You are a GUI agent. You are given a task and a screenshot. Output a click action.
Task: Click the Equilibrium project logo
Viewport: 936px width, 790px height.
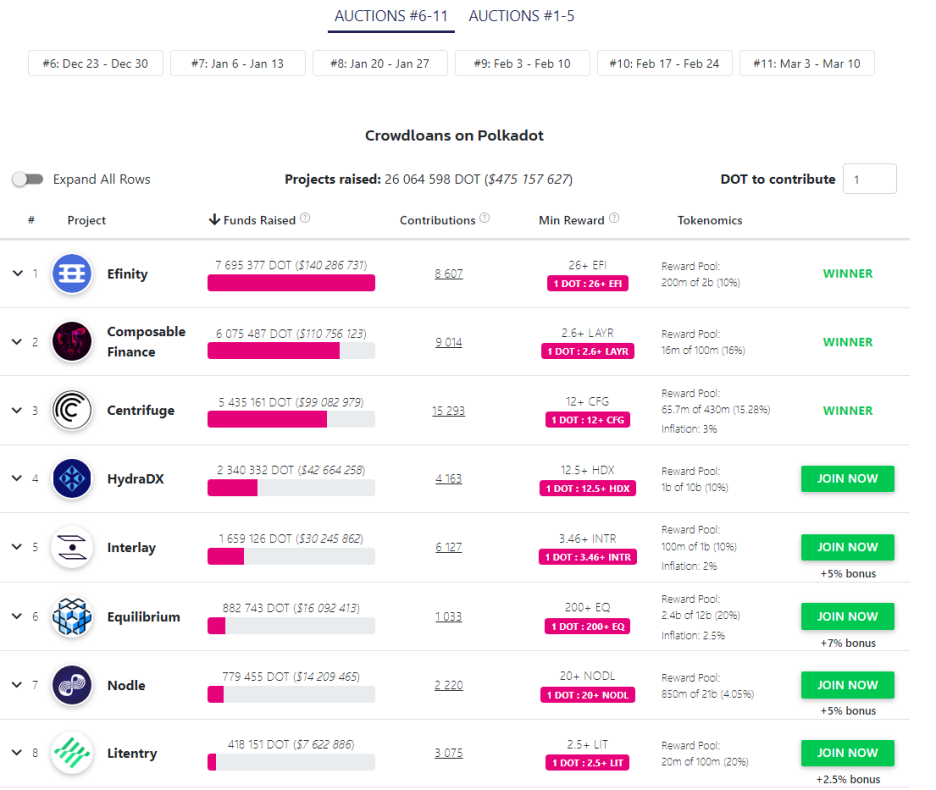[x=72, y=616]
